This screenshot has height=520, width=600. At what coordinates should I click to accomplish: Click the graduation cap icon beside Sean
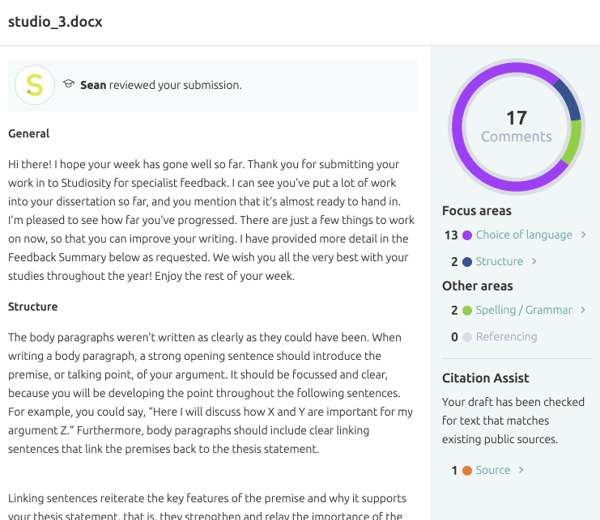[x=68, y=85]
